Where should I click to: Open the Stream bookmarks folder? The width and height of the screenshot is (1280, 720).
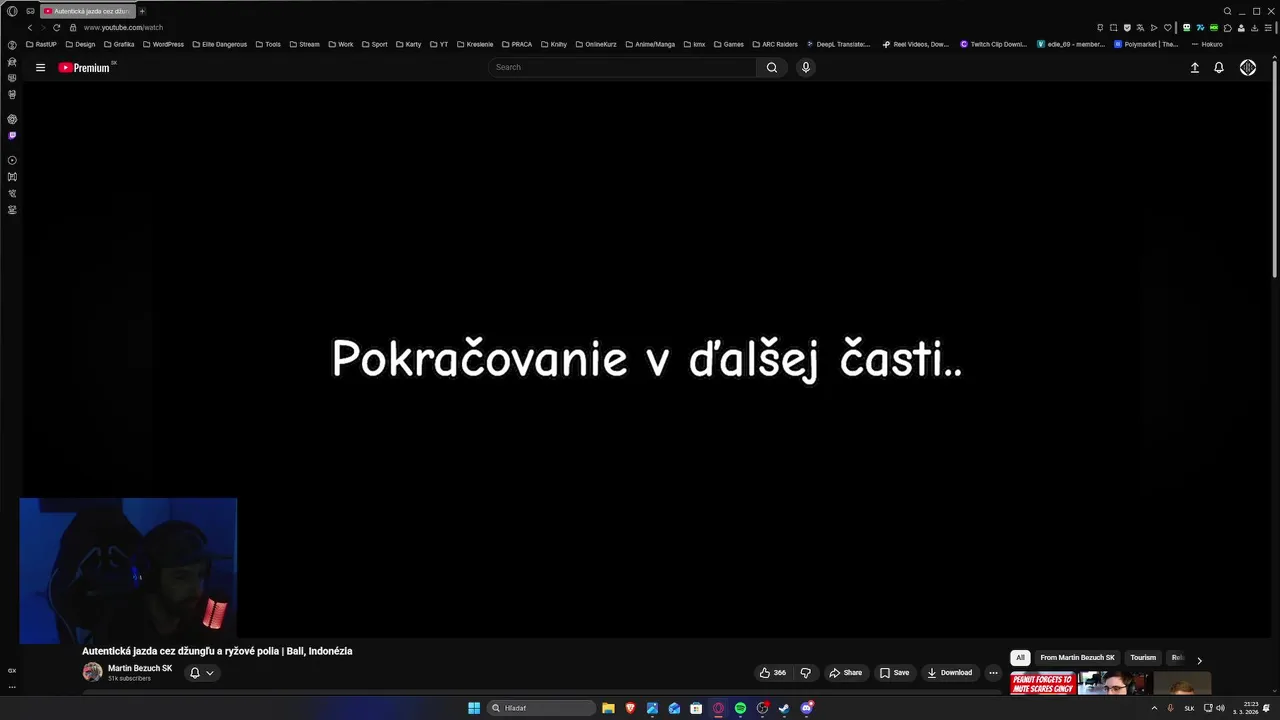click(x=304, y=44)
